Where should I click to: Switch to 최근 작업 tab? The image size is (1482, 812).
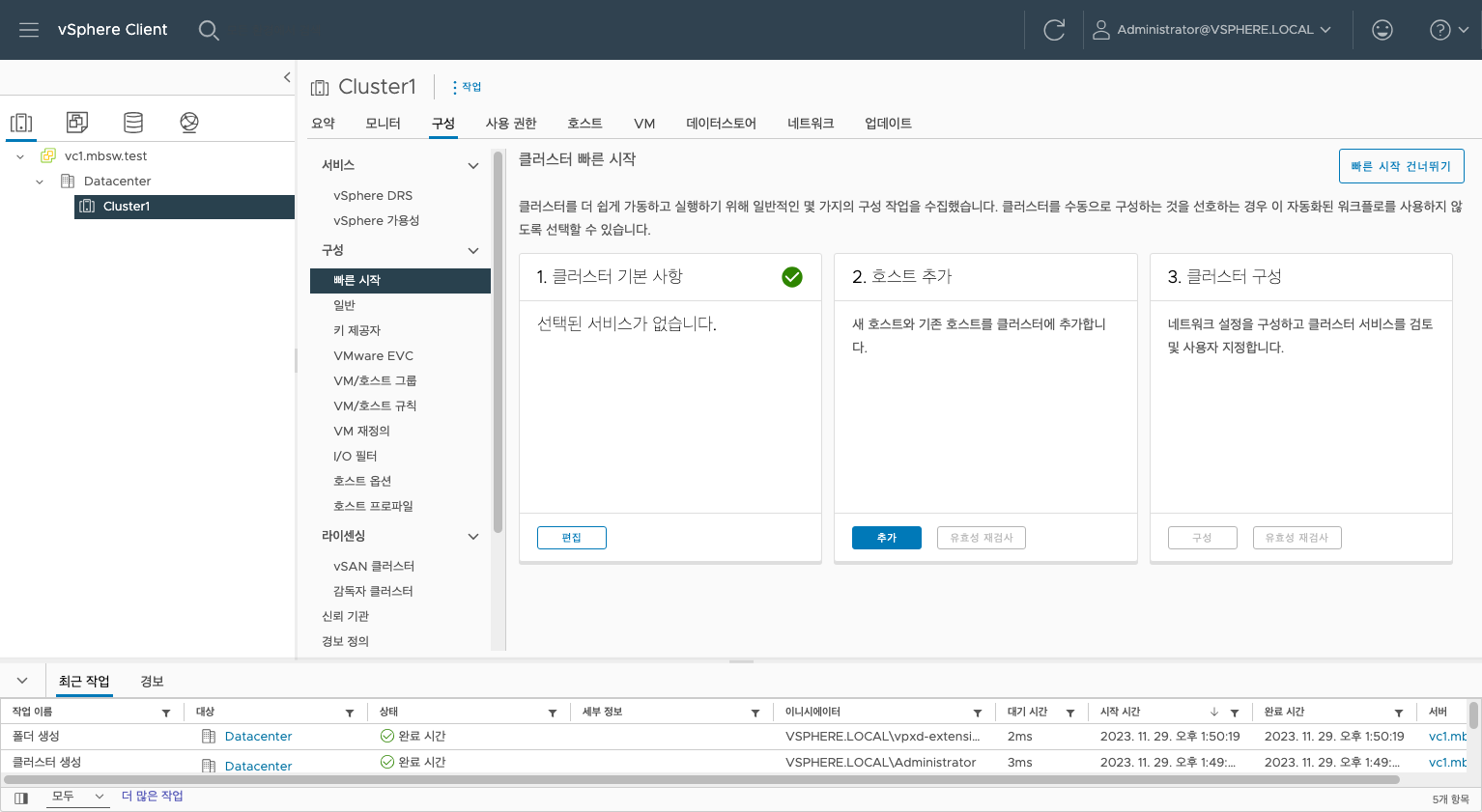coord(84,681)
